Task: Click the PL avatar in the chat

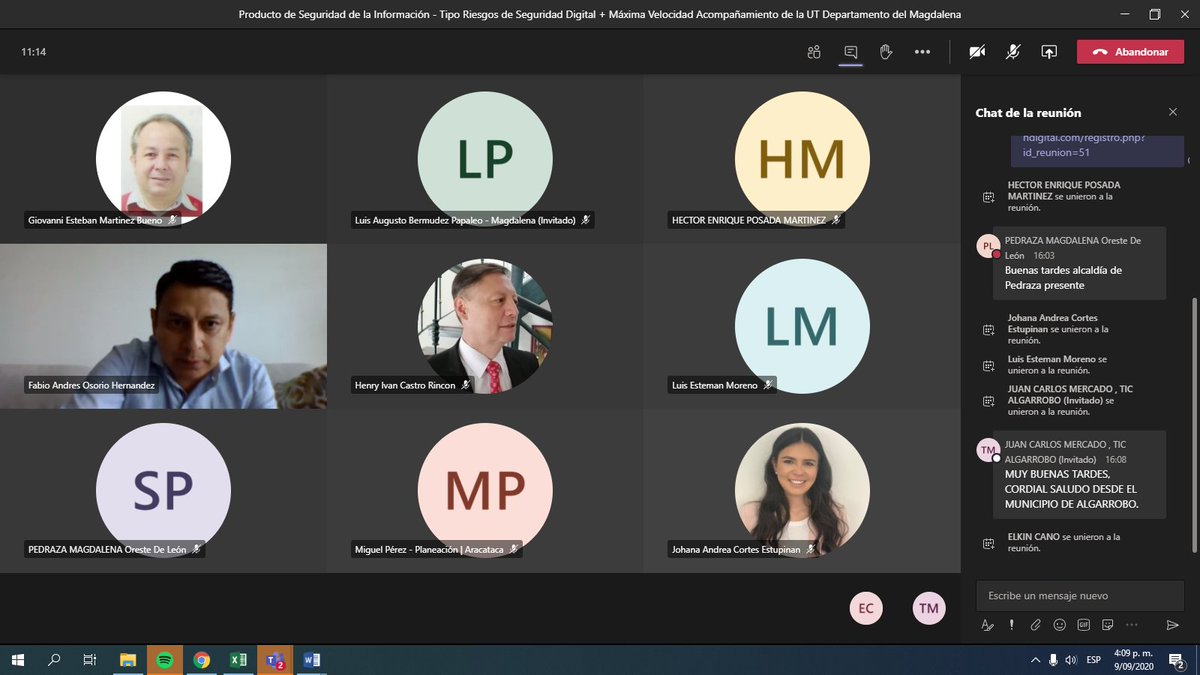Action: [988, 247]
